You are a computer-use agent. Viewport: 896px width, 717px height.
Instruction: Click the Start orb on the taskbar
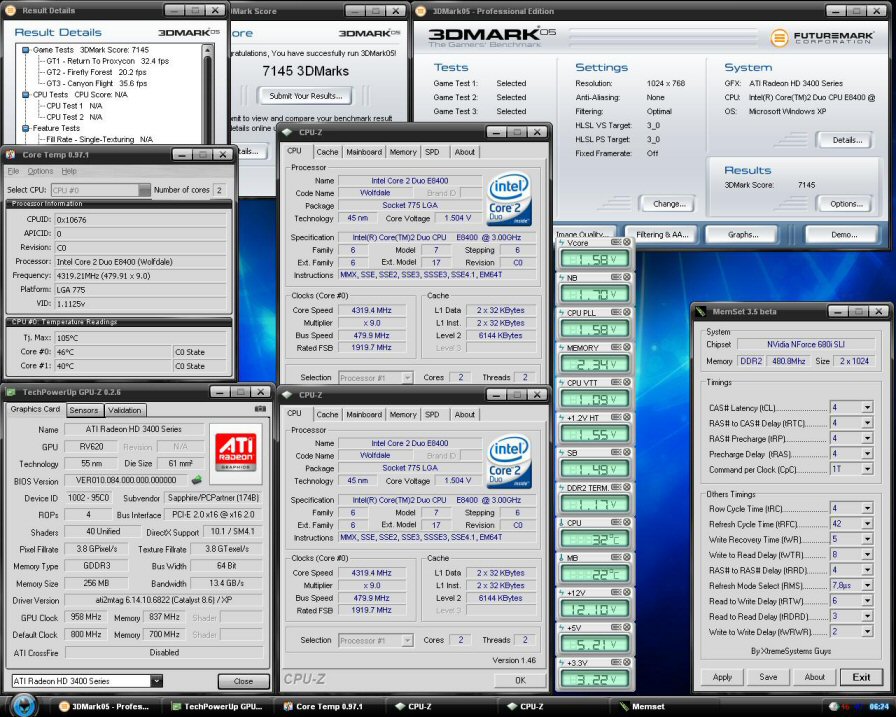pyautogui.click(x=23, y=705)
